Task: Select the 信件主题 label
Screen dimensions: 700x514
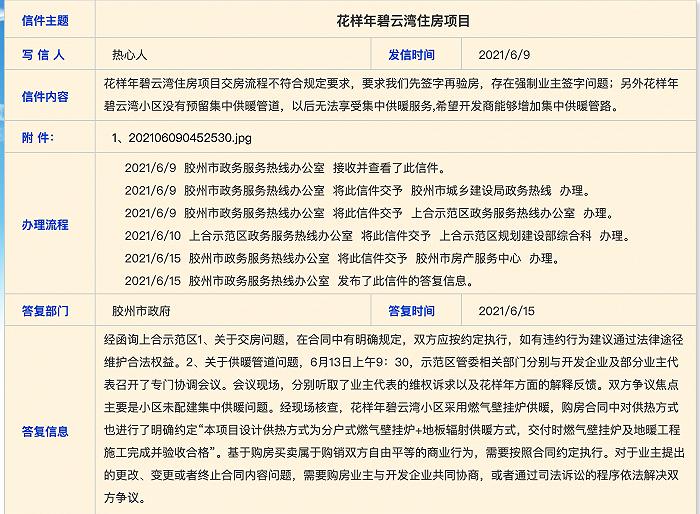Action: coord(45,20)
